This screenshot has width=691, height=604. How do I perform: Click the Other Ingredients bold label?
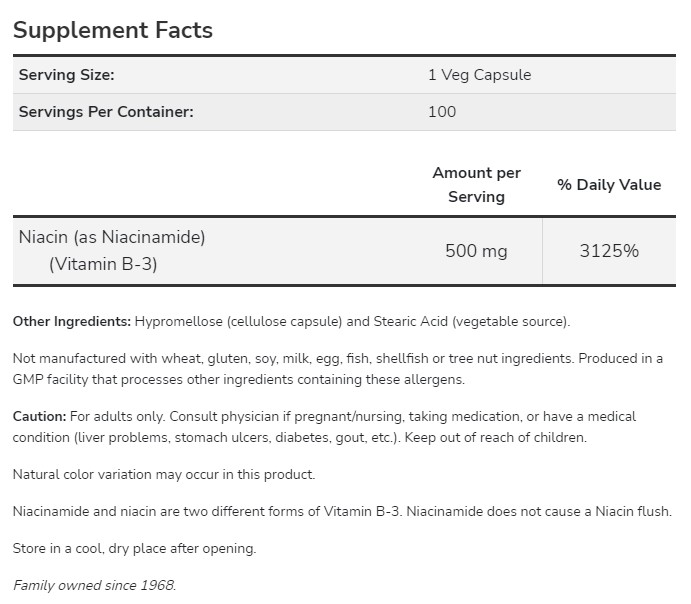click(72, 321)
